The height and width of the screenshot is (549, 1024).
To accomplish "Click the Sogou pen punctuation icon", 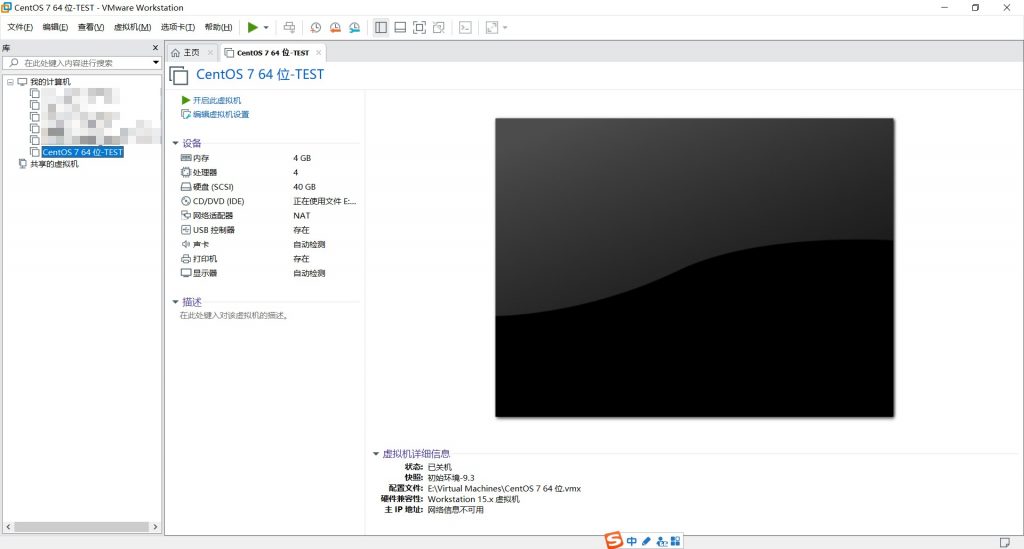I will click(x=647, y=541).
